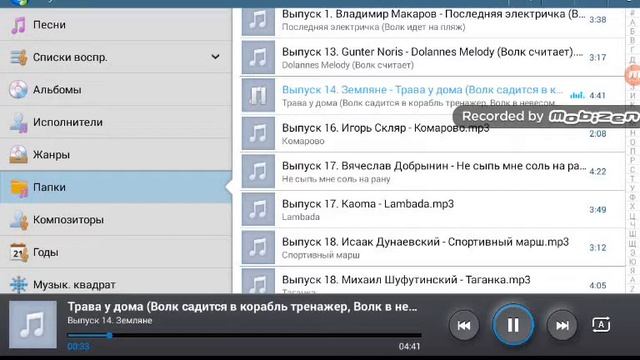Click the Музык. квадрат snowflake icon
The width and height of the screenshot is (640, 360).
[18, 284]
